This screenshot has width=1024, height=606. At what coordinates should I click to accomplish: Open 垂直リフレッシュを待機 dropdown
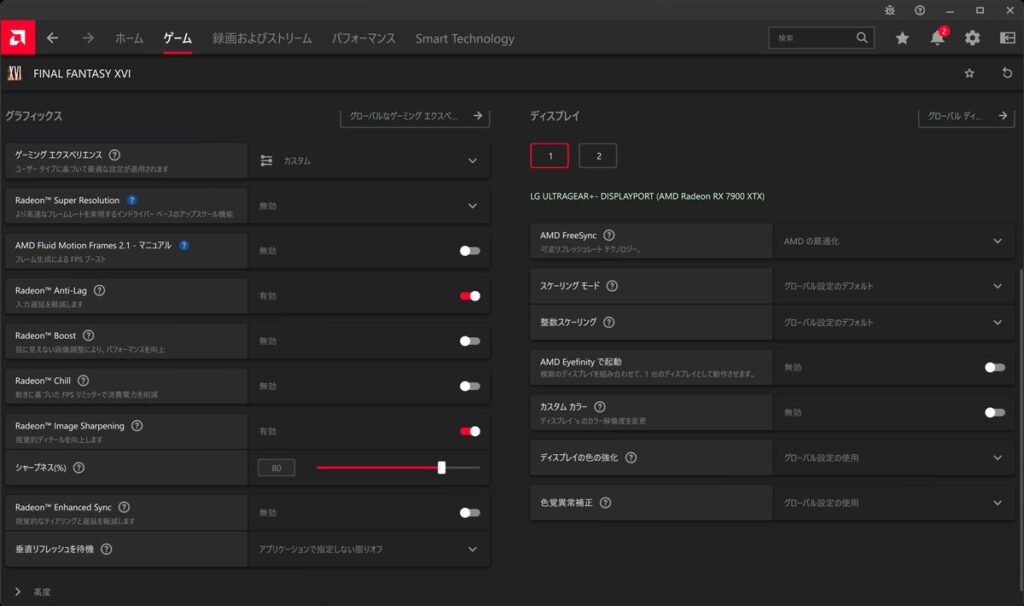pos(369,549)
